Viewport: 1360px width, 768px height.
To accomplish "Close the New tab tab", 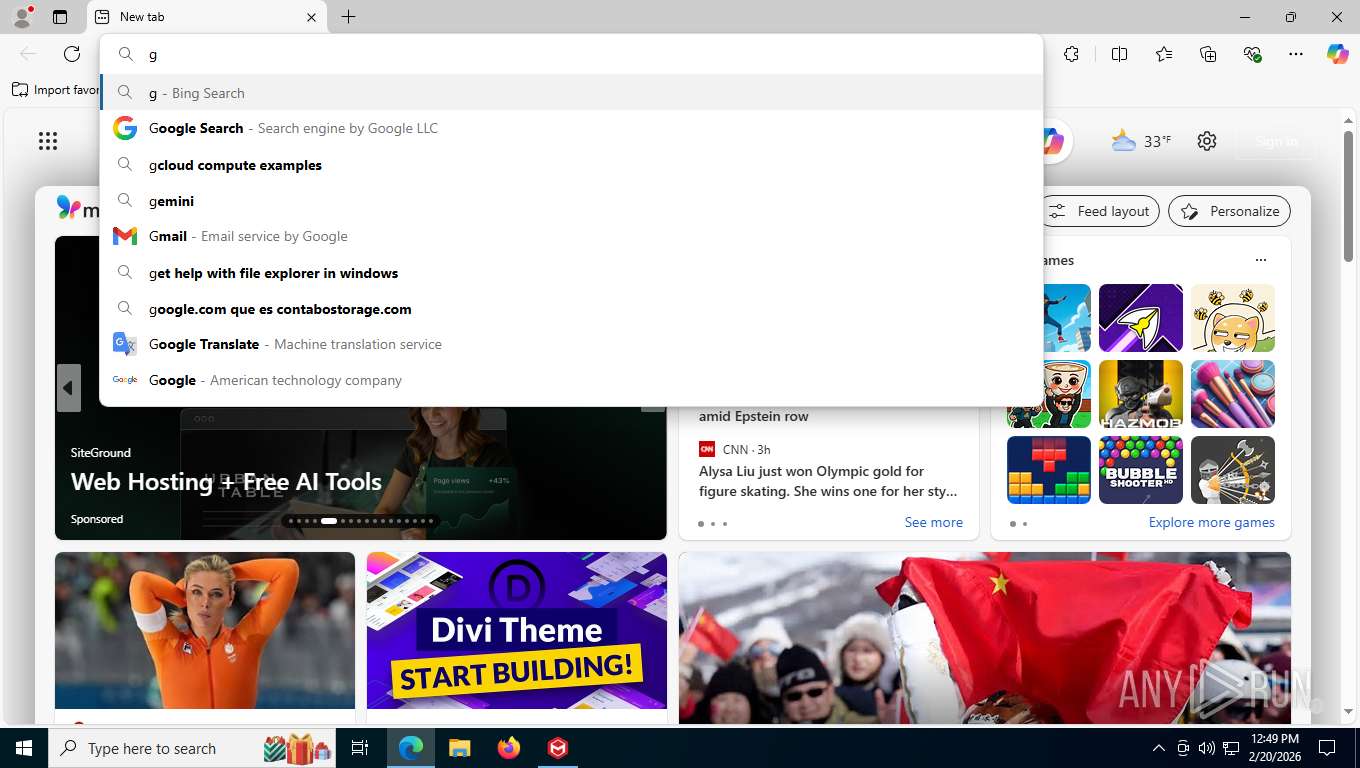I will 311,17.
